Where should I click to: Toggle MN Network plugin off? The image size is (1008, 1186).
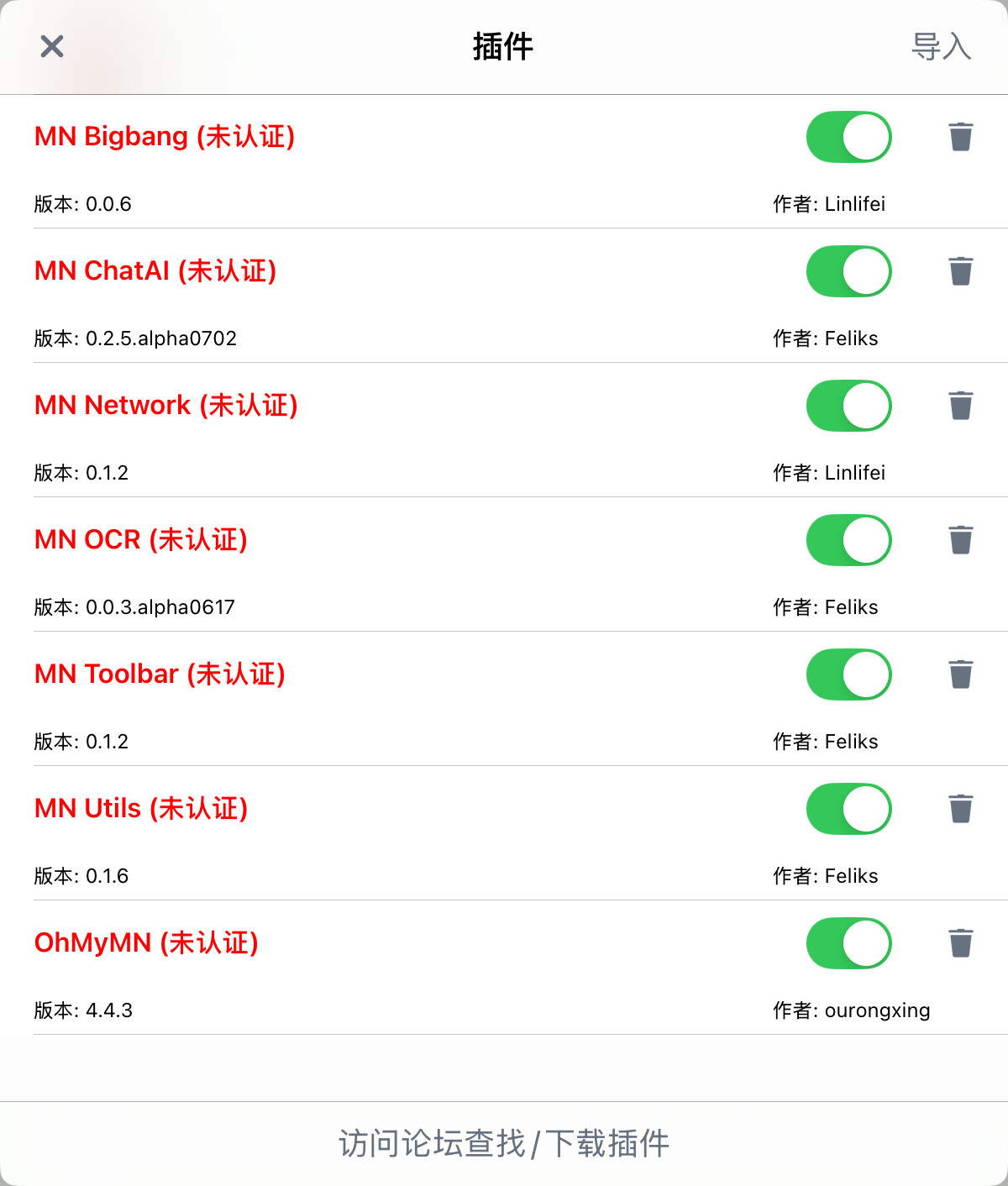(848, 406)
